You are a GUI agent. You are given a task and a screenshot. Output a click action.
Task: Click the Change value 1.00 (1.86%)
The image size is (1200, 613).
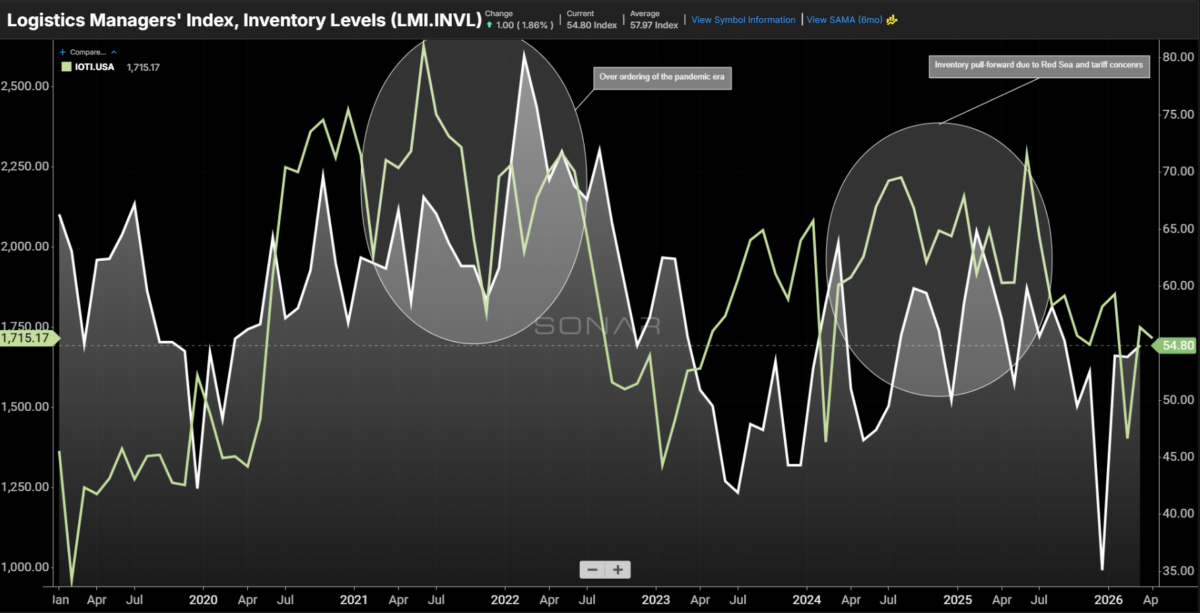coord(524,23)
